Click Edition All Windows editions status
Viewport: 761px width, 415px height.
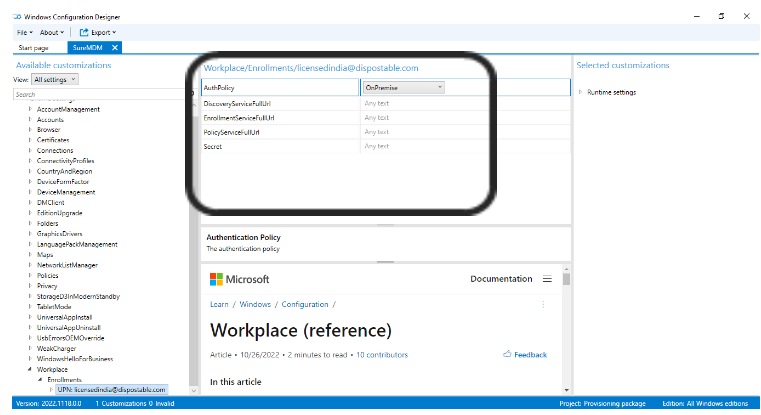click(705, 403)
